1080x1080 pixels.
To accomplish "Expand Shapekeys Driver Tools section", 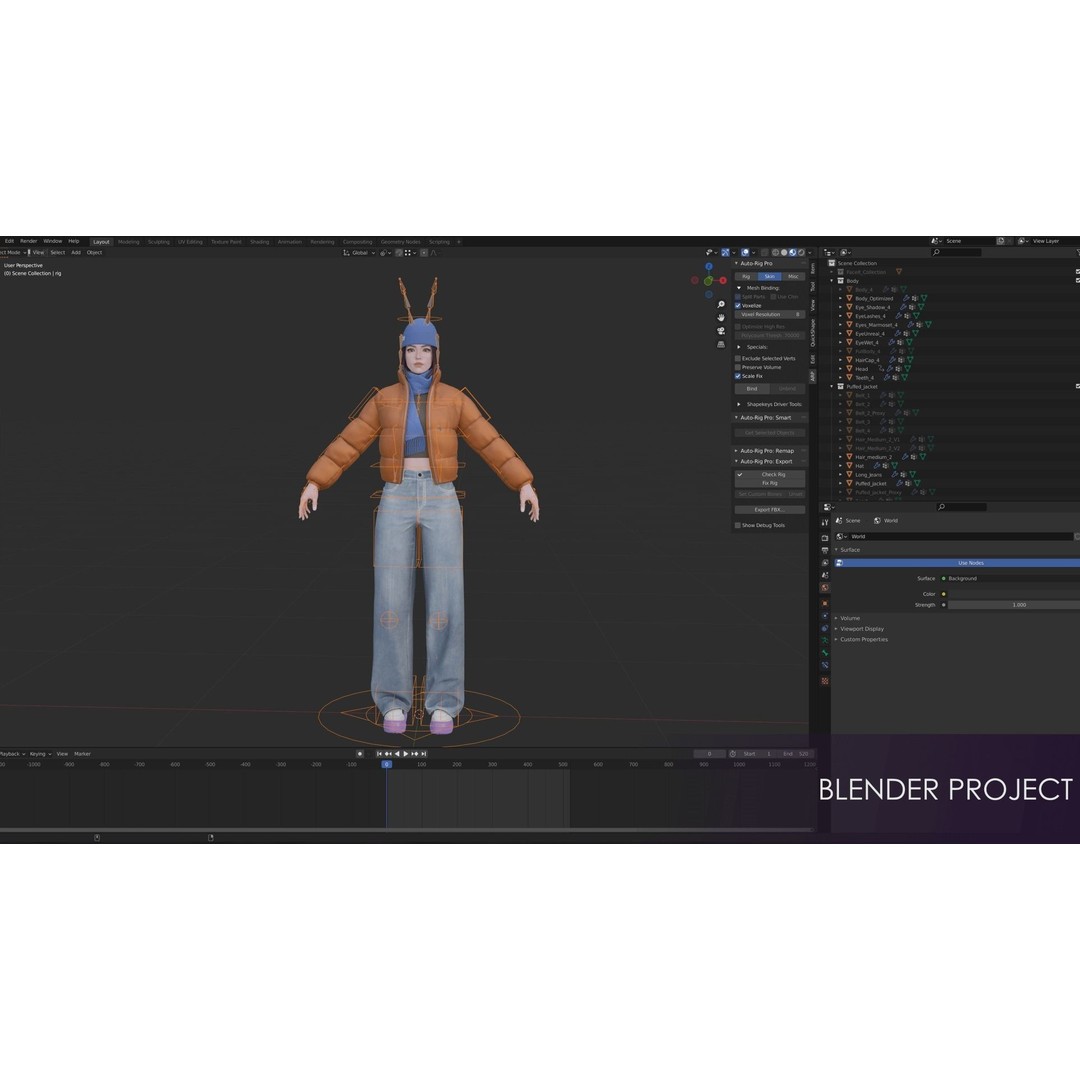I will [739, 404].
